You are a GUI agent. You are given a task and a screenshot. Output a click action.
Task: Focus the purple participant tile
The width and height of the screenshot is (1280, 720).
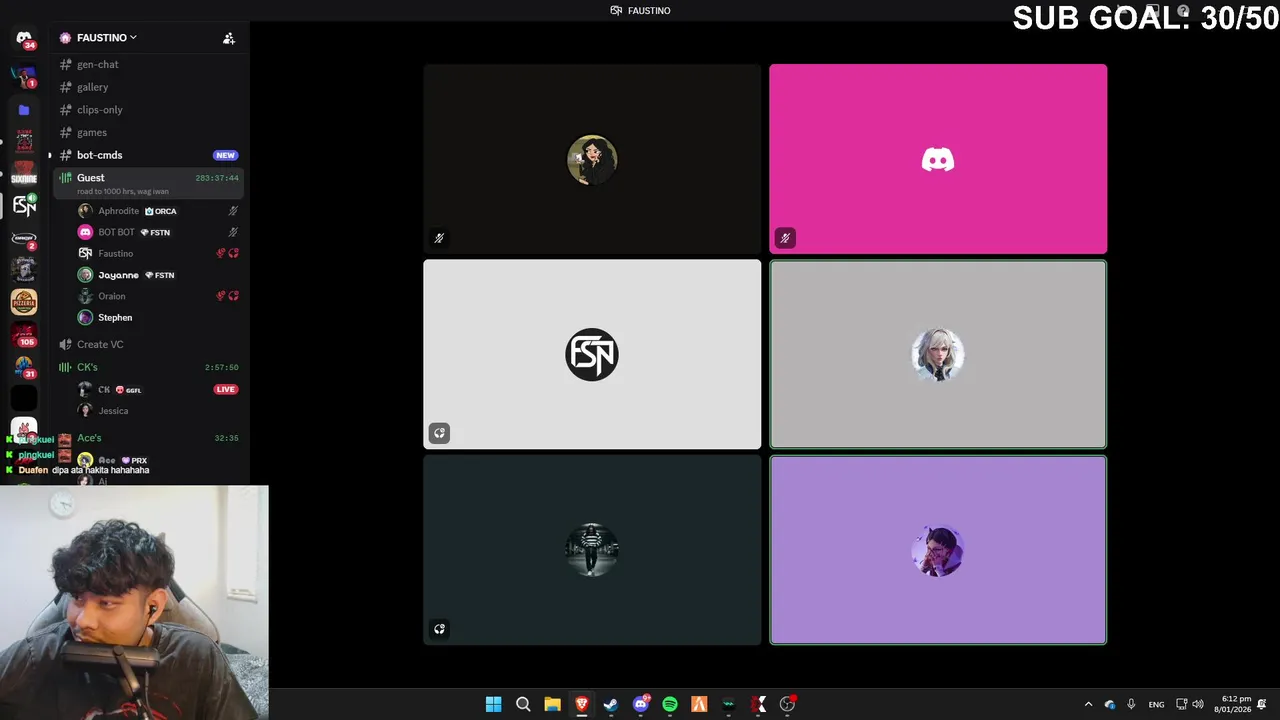click(938, 550)
